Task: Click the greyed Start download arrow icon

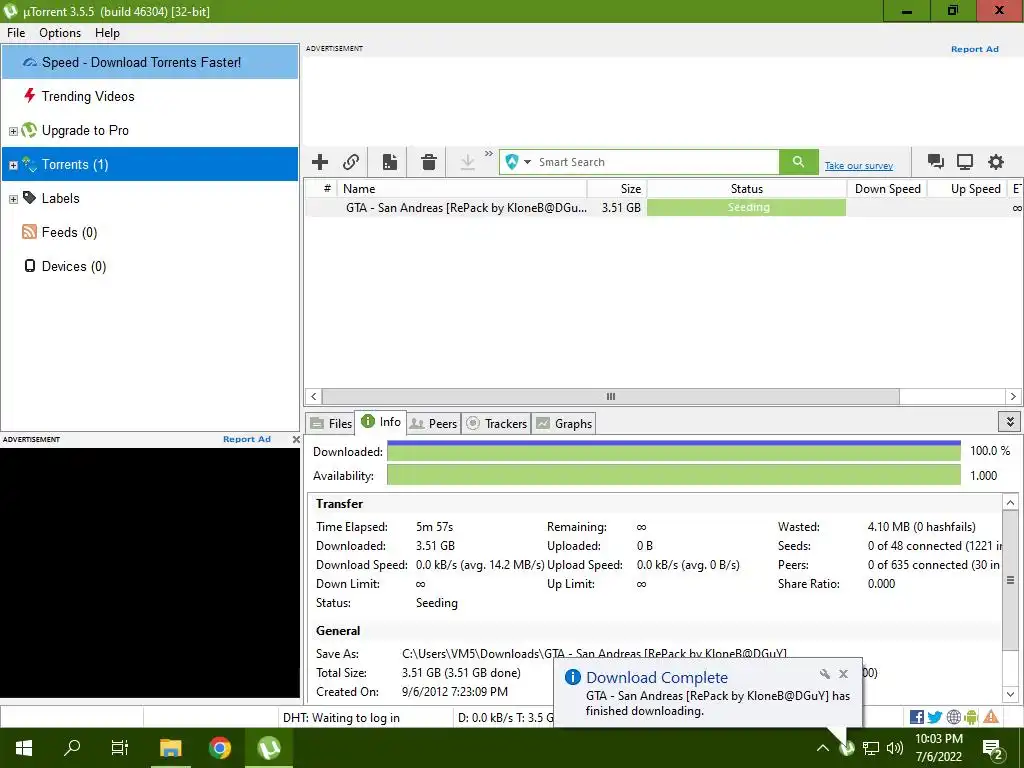Action: (x=468, y=162)
